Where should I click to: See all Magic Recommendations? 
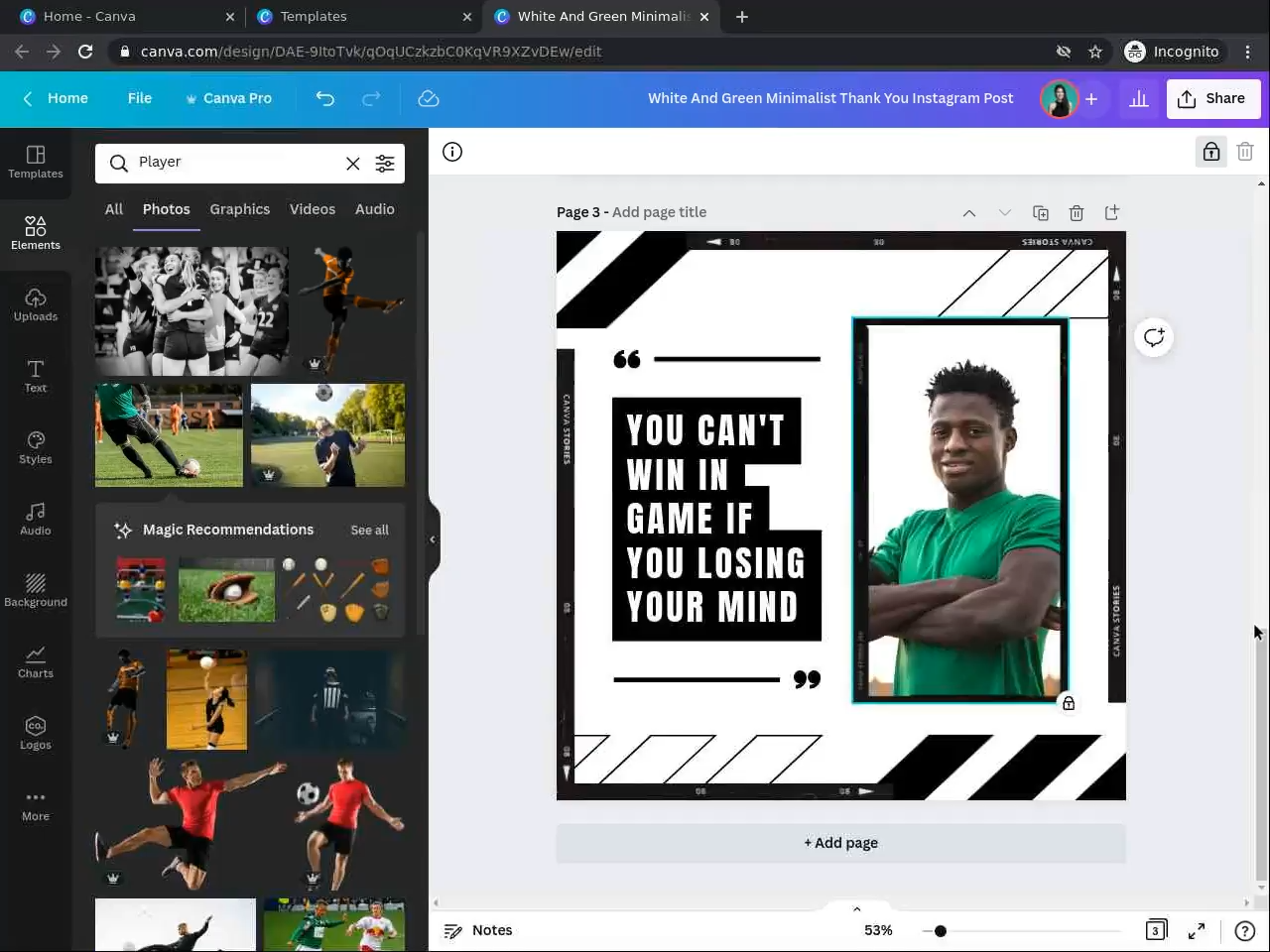[369, 531]
